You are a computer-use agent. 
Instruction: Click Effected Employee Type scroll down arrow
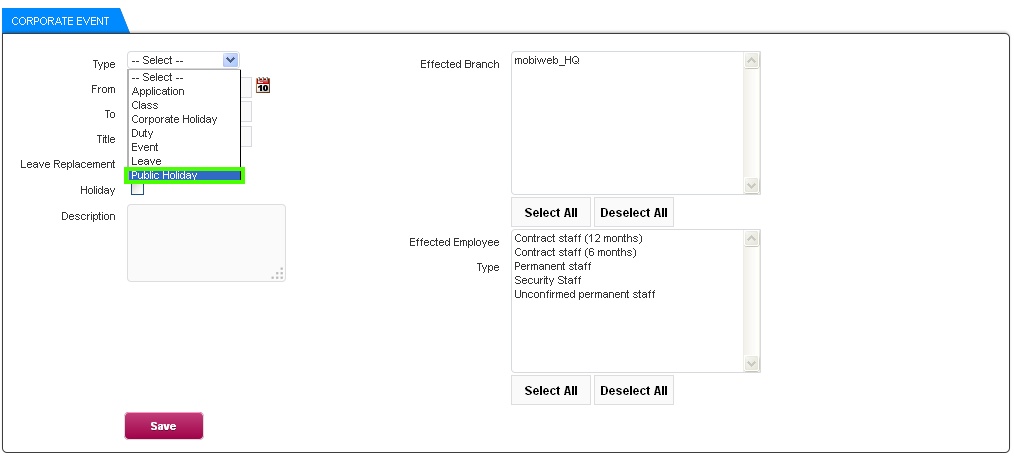(751, 363)
